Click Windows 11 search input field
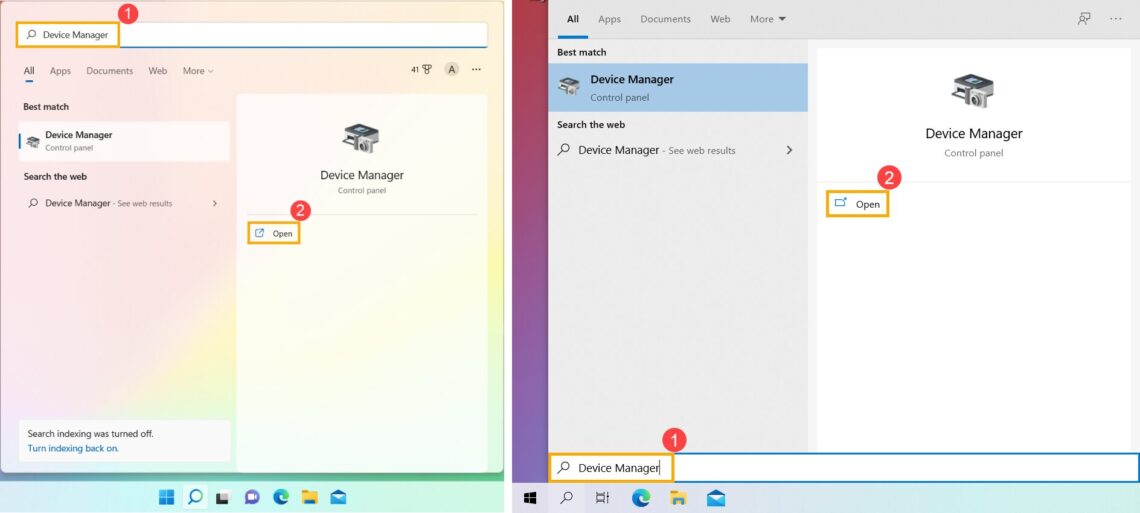1140x513 pixels. [252, 35]
